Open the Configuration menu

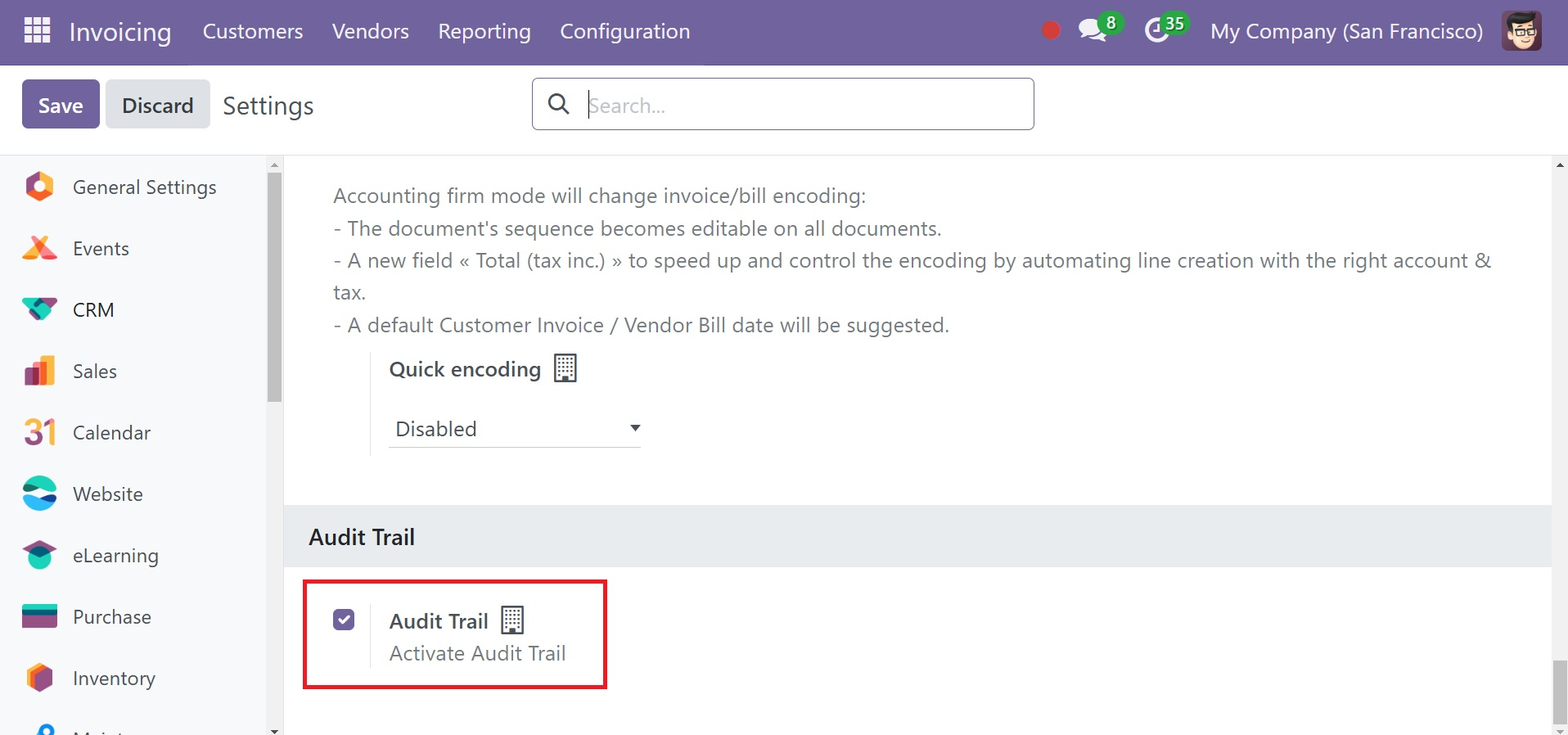pyautogui.click(x=624, y=31)
